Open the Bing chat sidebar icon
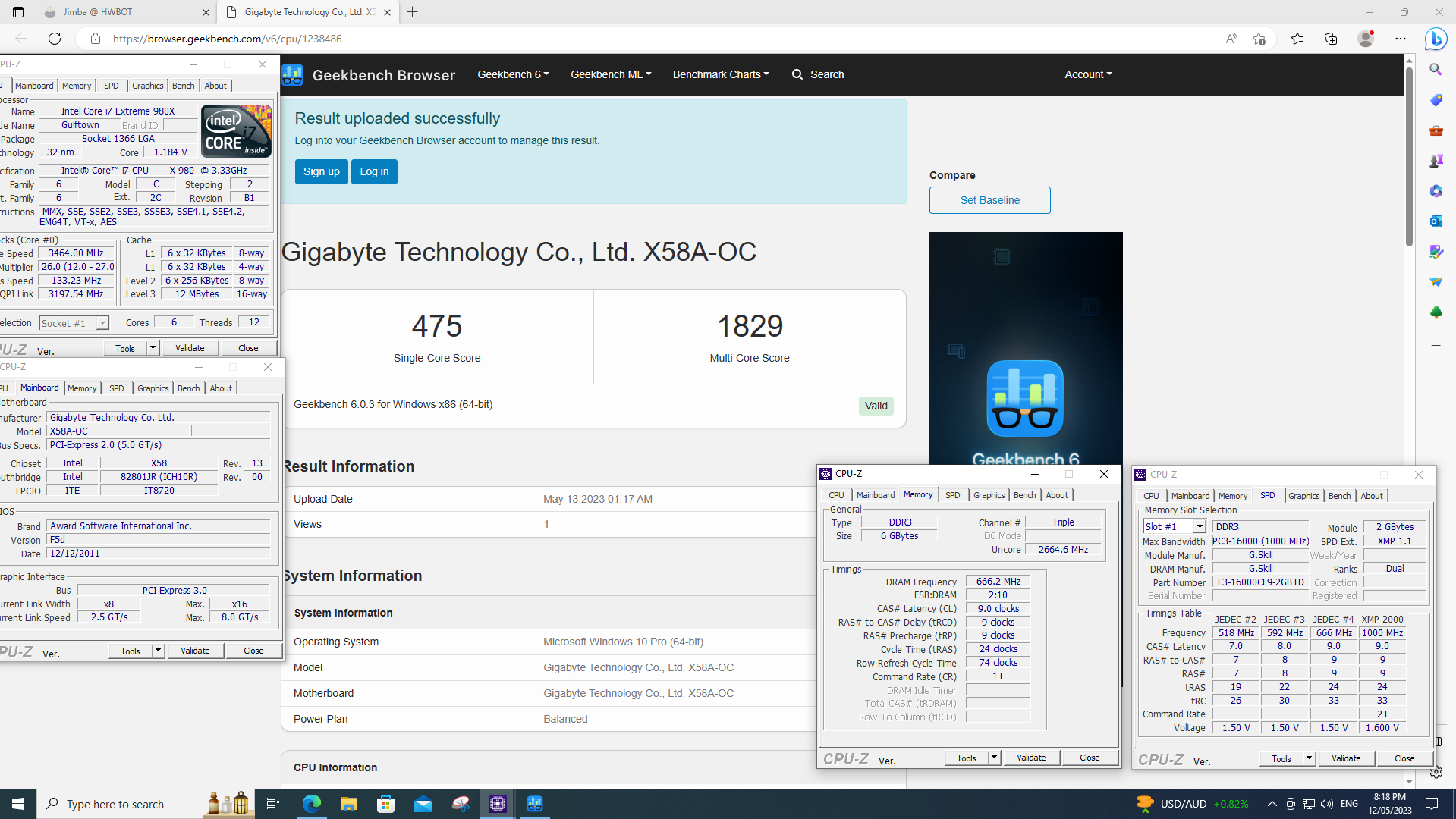Image resolution: width=1456 pixels, height=819 pixels. [x=1436, y=39]
